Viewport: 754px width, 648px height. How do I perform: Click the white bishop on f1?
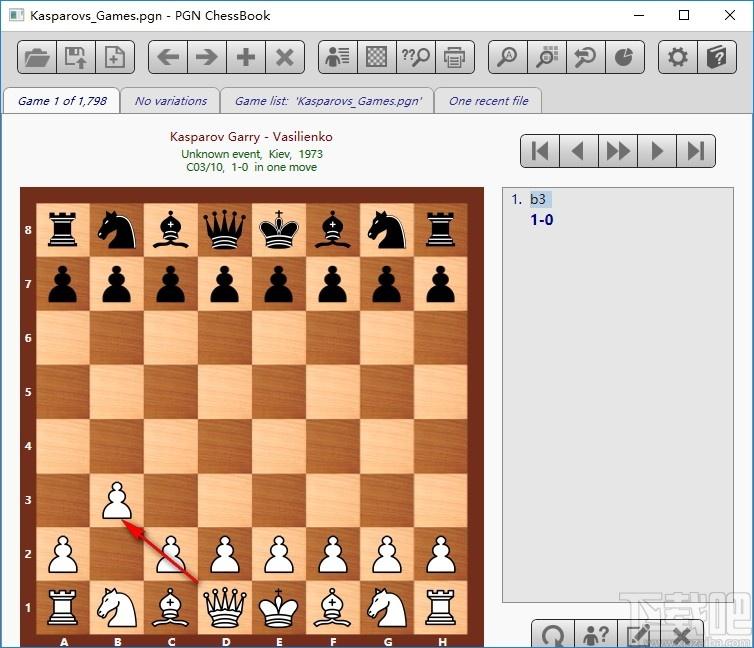pyautogui.click(x=332, y=608)
